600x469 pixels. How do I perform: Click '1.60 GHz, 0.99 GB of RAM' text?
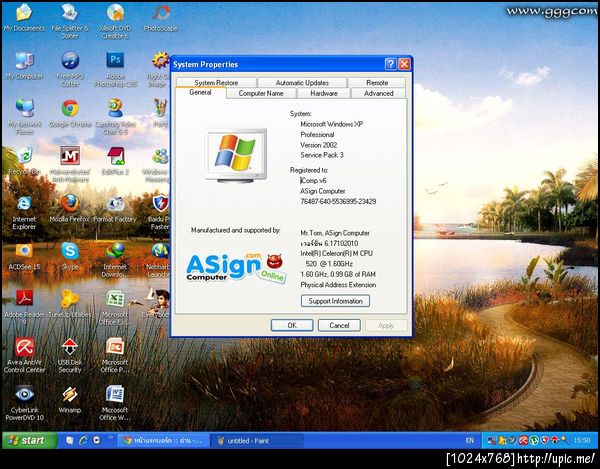click(x=338, y=274)
